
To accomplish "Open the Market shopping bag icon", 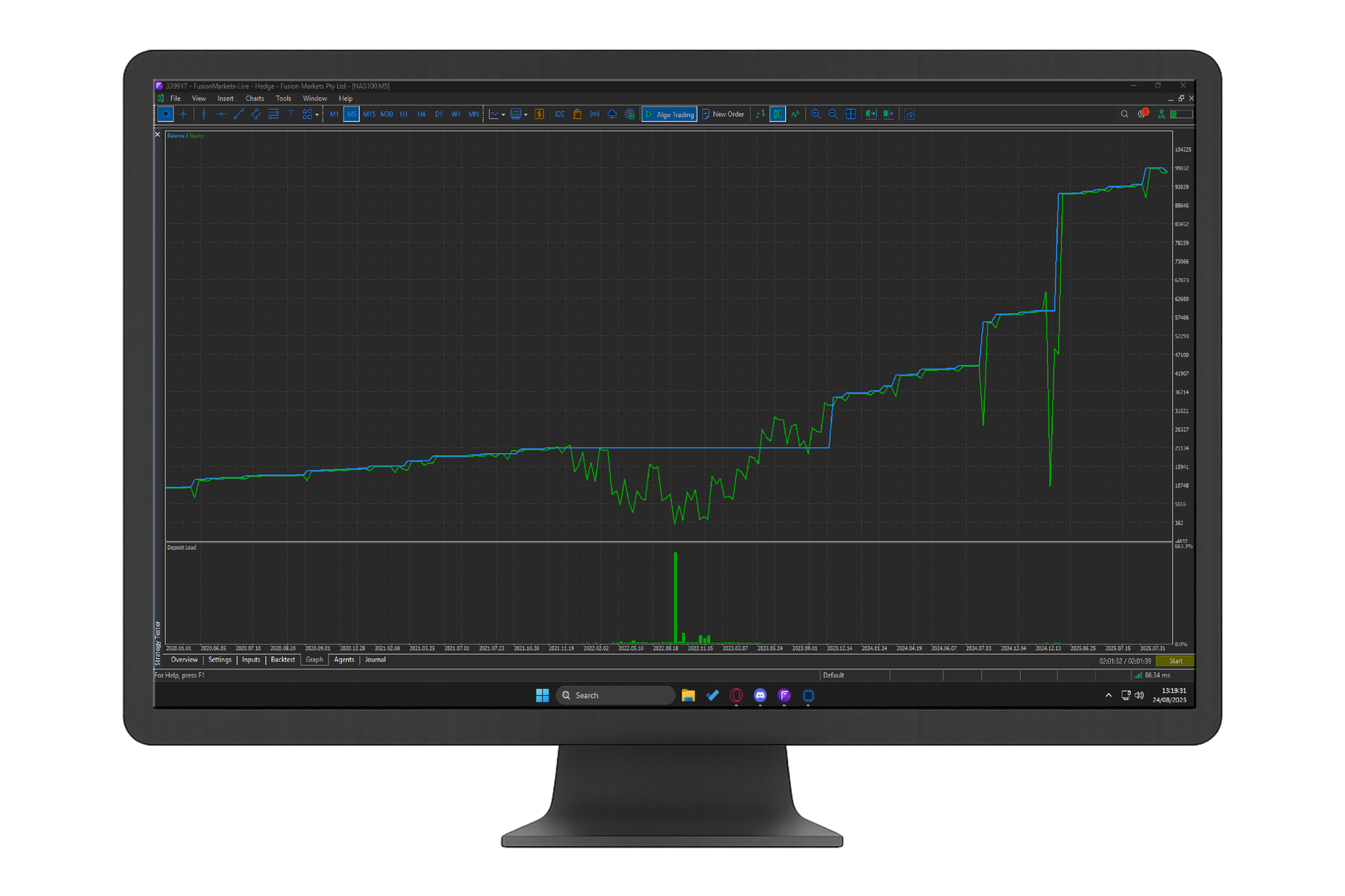I will click(x=577, y=115).
